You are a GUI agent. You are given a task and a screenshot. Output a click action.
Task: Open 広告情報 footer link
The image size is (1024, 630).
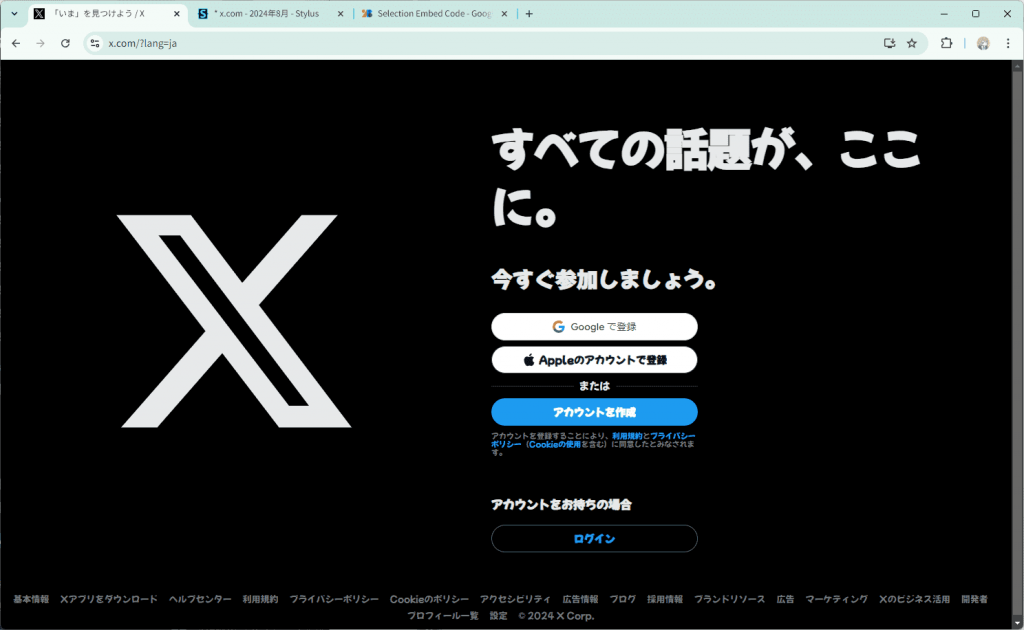tap(580, 599)
